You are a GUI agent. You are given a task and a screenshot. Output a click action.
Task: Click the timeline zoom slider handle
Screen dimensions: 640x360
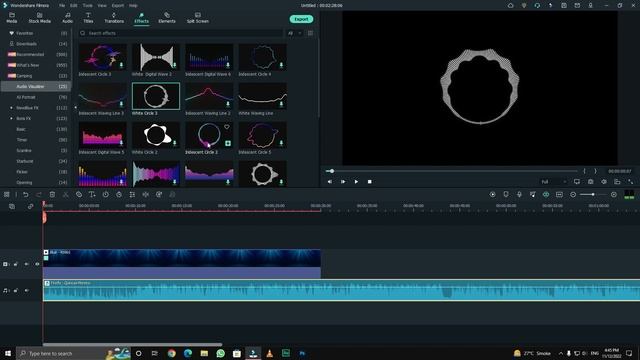point(593,195)
